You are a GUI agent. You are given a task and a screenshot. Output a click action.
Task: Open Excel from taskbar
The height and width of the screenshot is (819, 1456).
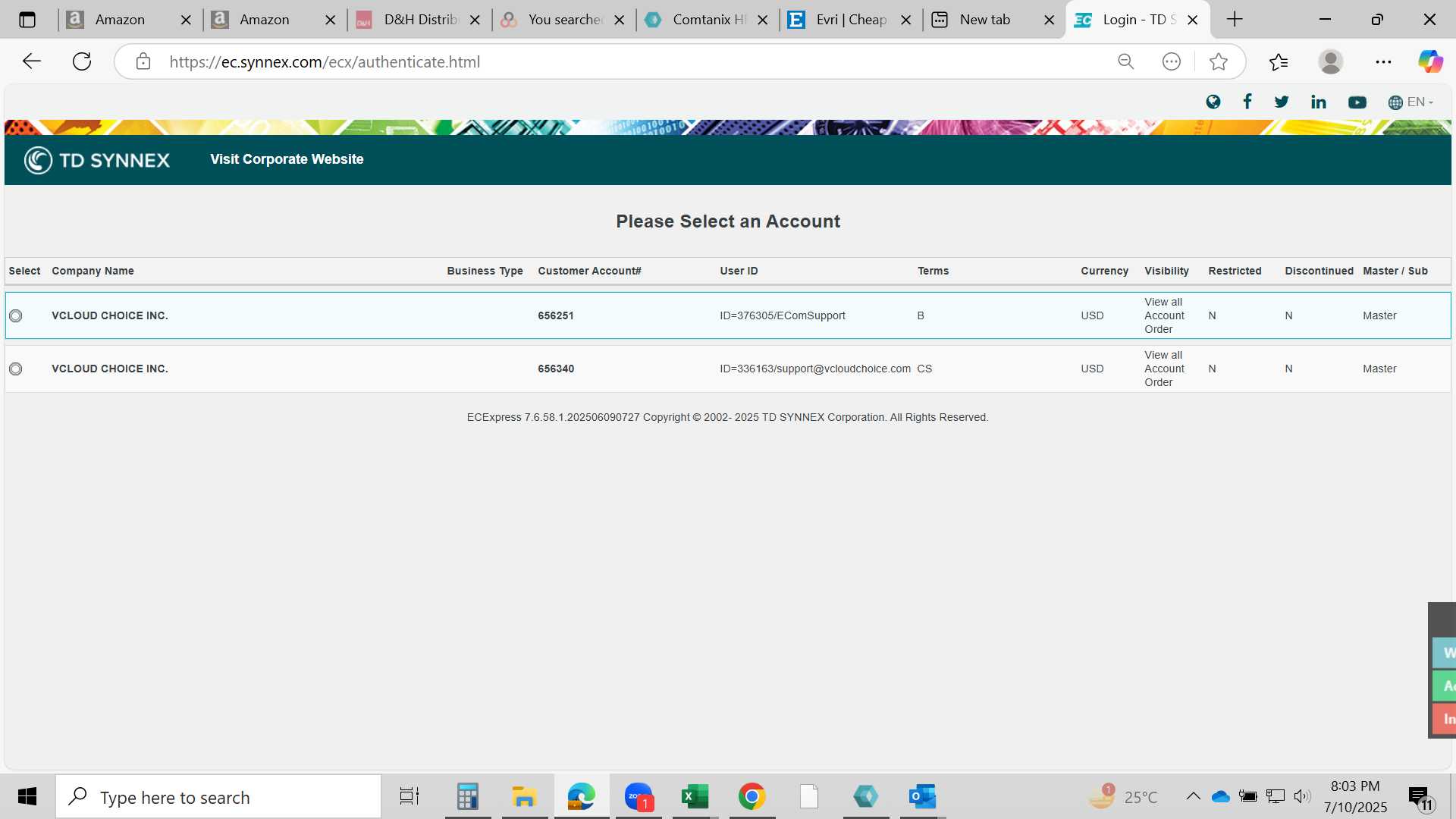pos(695,796)
